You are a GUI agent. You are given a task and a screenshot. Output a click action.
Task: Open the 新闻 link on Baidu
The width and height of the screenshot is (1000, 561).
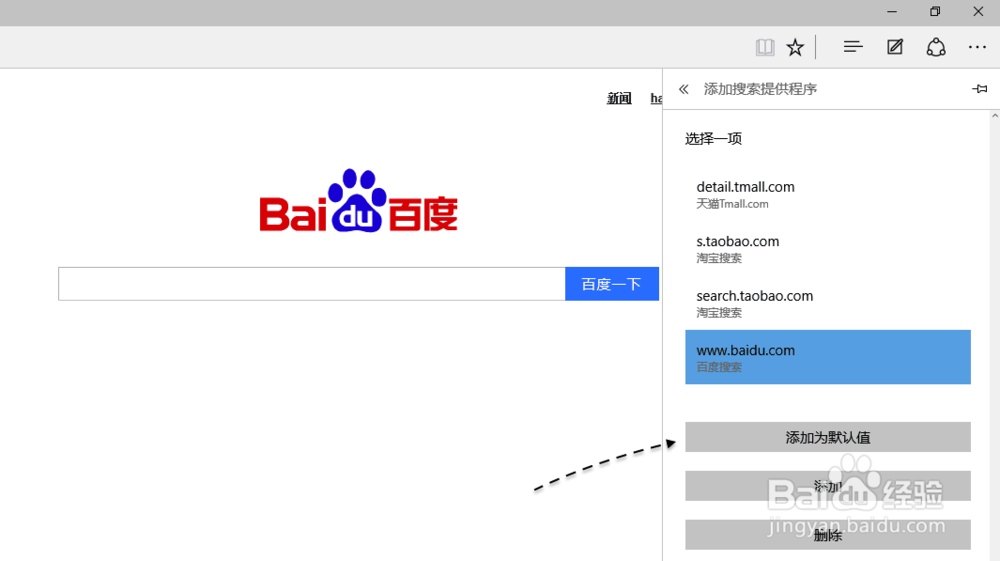click(x=619, y=98)
